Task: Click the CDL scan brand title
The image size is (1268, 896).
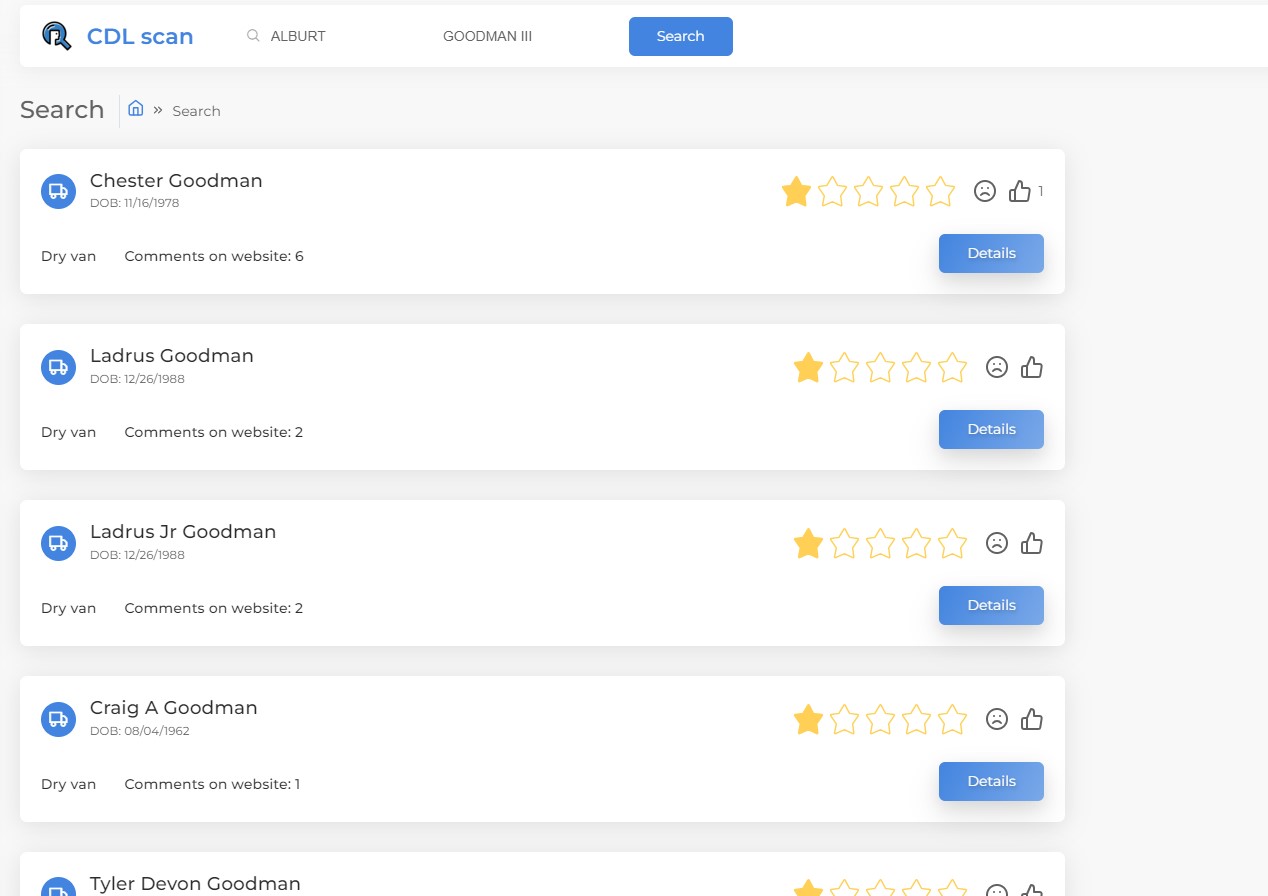Action: 140,37
